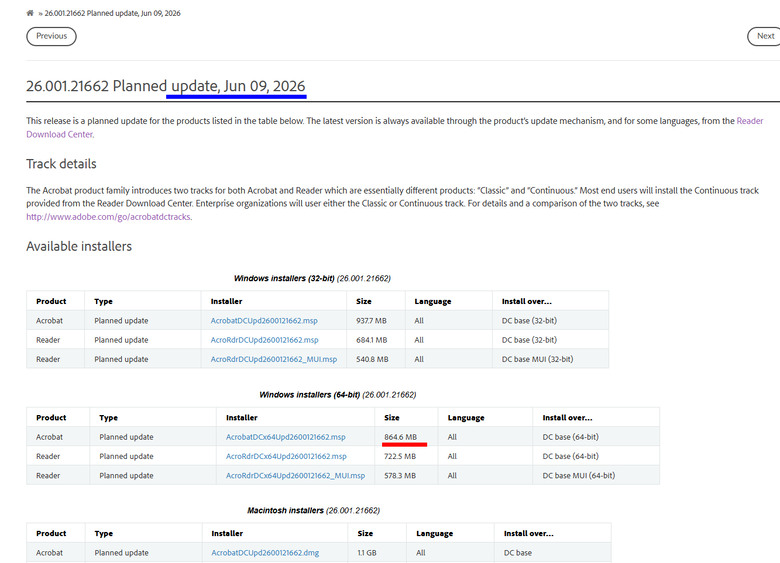Download AcrobatDCUpd2600121662.msp installer

(x=264, y=321)
